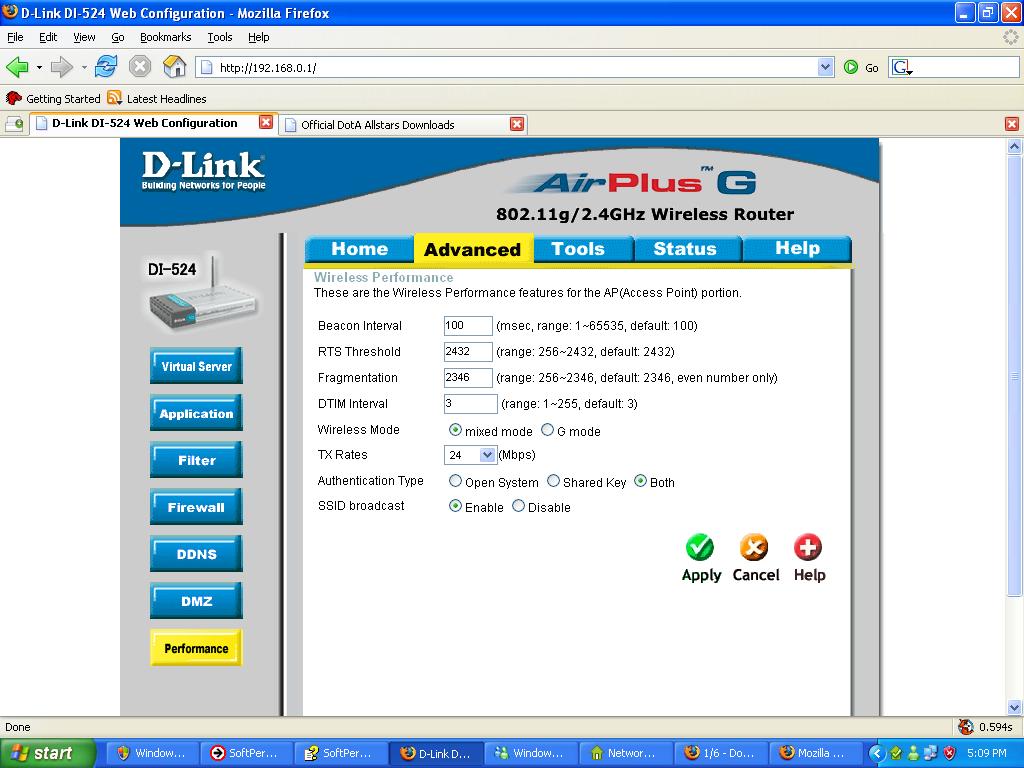1024x768 pixels.
Task: Select the Advanced router tab
Action: pos(473,249)
